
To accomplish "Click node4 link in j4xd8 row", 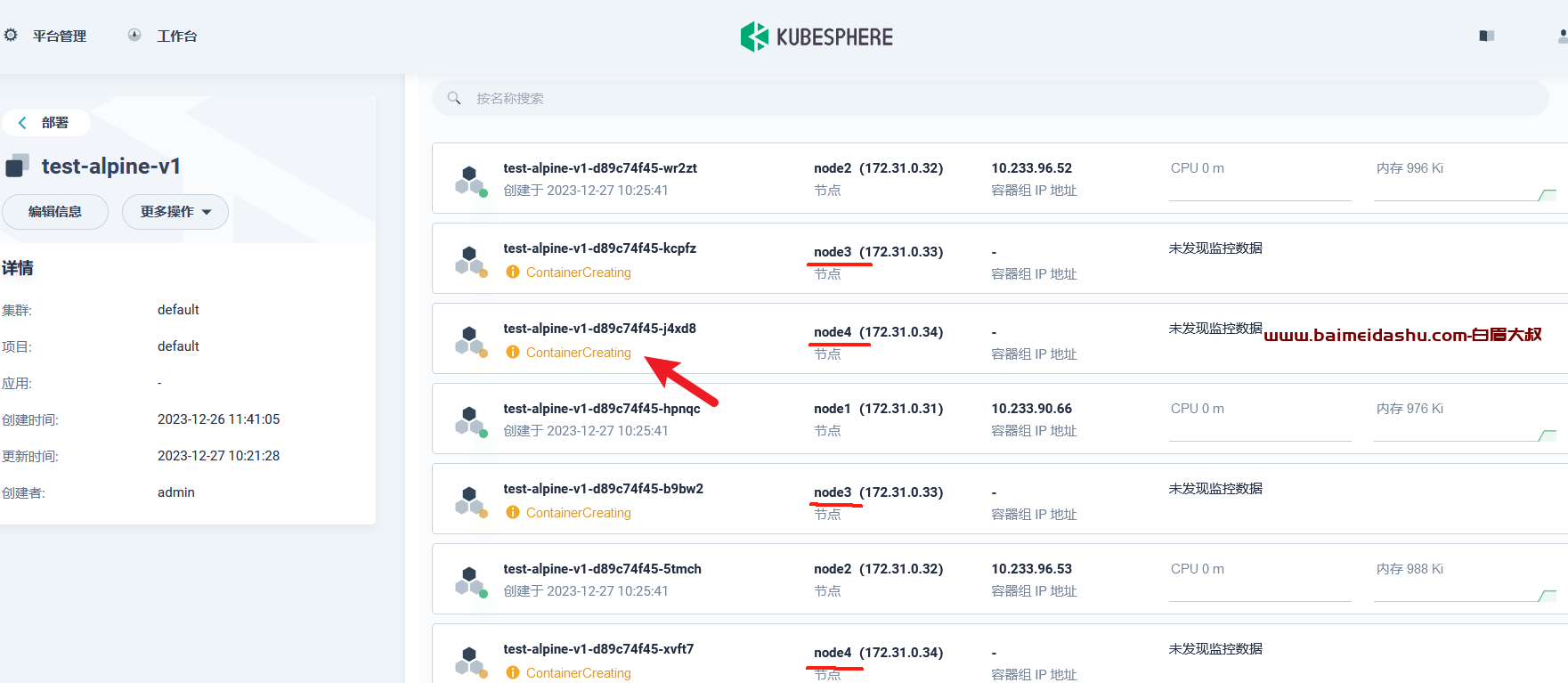I will (878, 332).
